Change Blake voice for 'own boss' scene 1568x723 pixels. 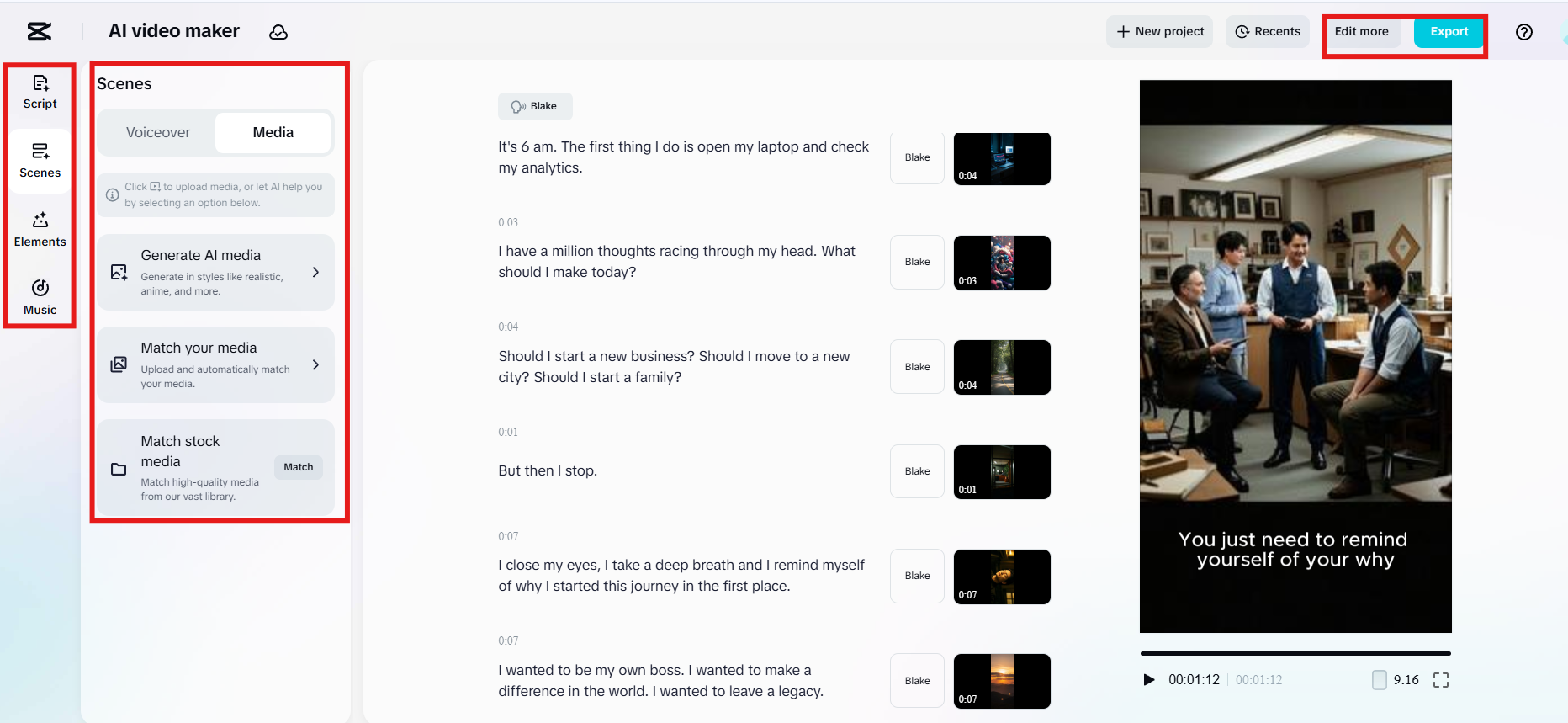pos(918,681)
